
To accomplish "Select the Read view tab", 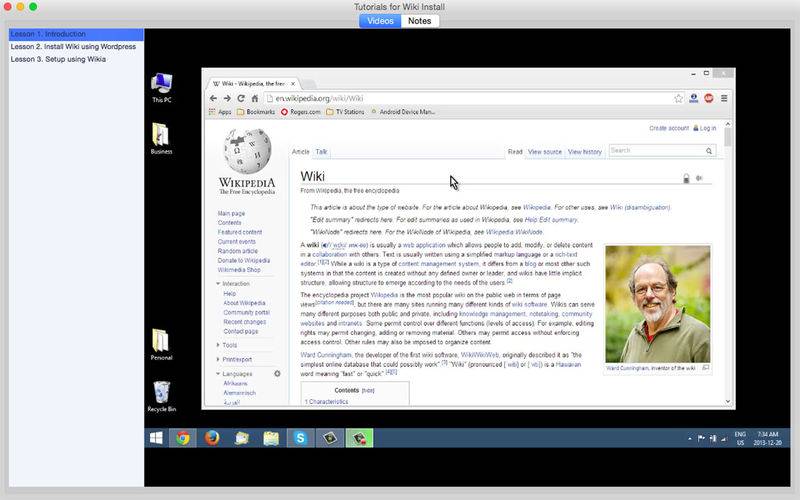I will point(515,152).
